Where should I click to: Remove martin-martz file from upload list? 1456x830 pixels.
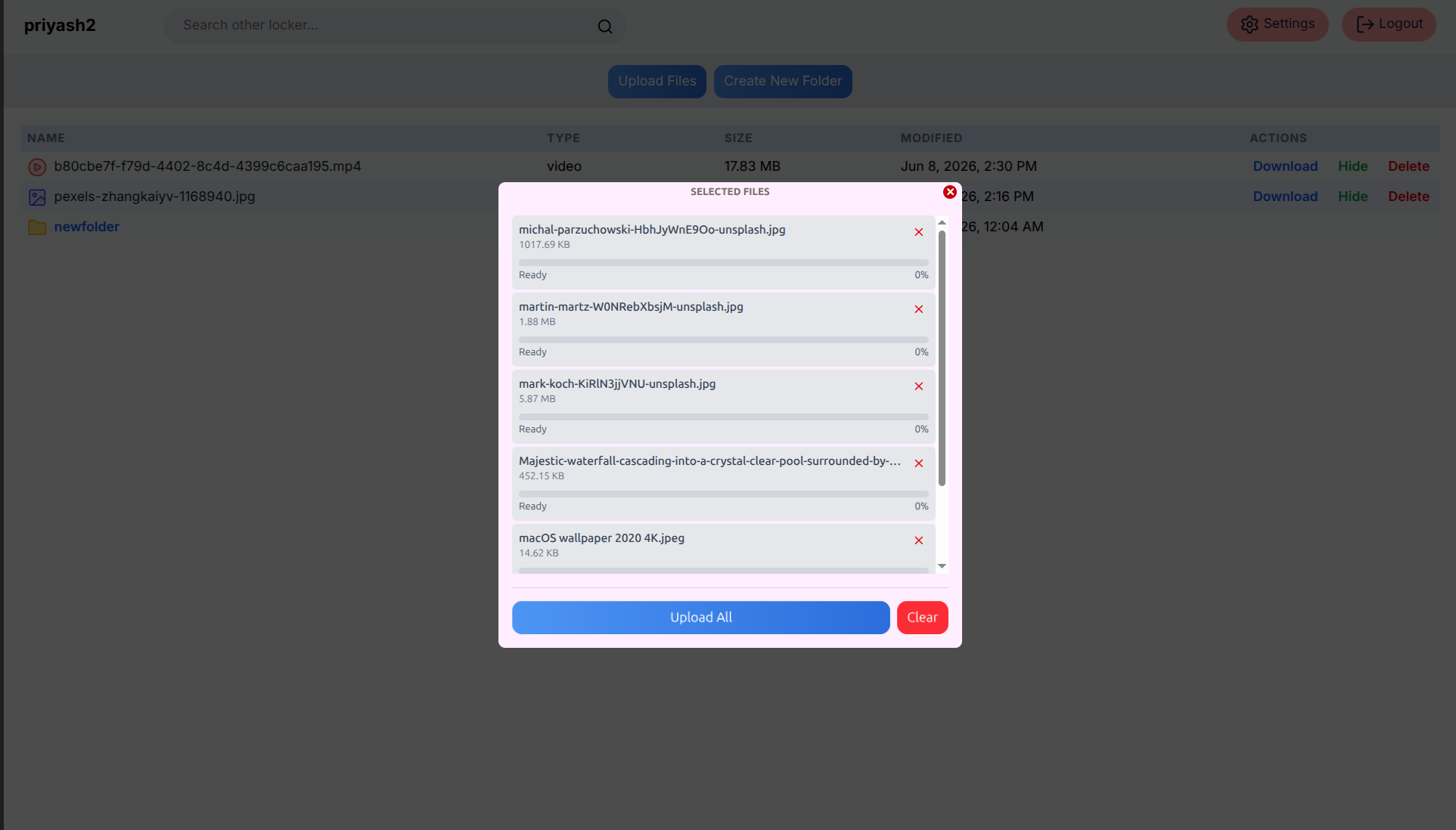919,309
